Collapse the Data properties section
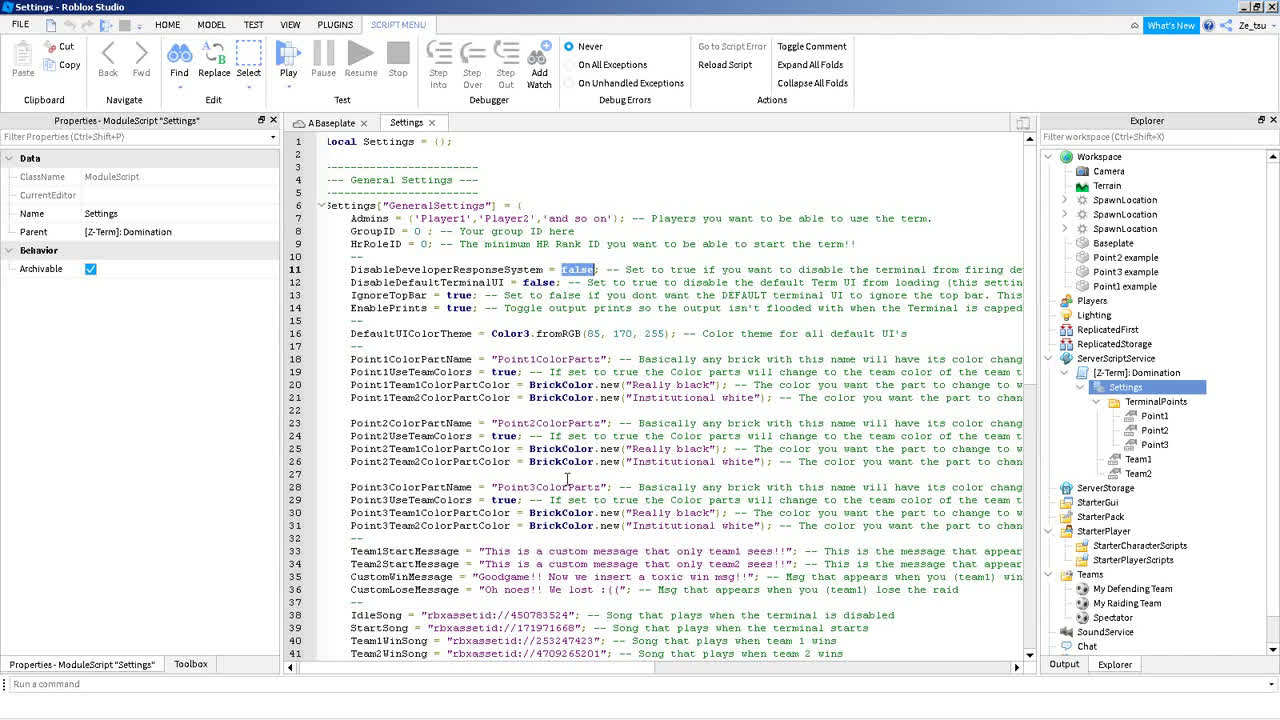The image size is (1280, 720). tap(9, 158)
